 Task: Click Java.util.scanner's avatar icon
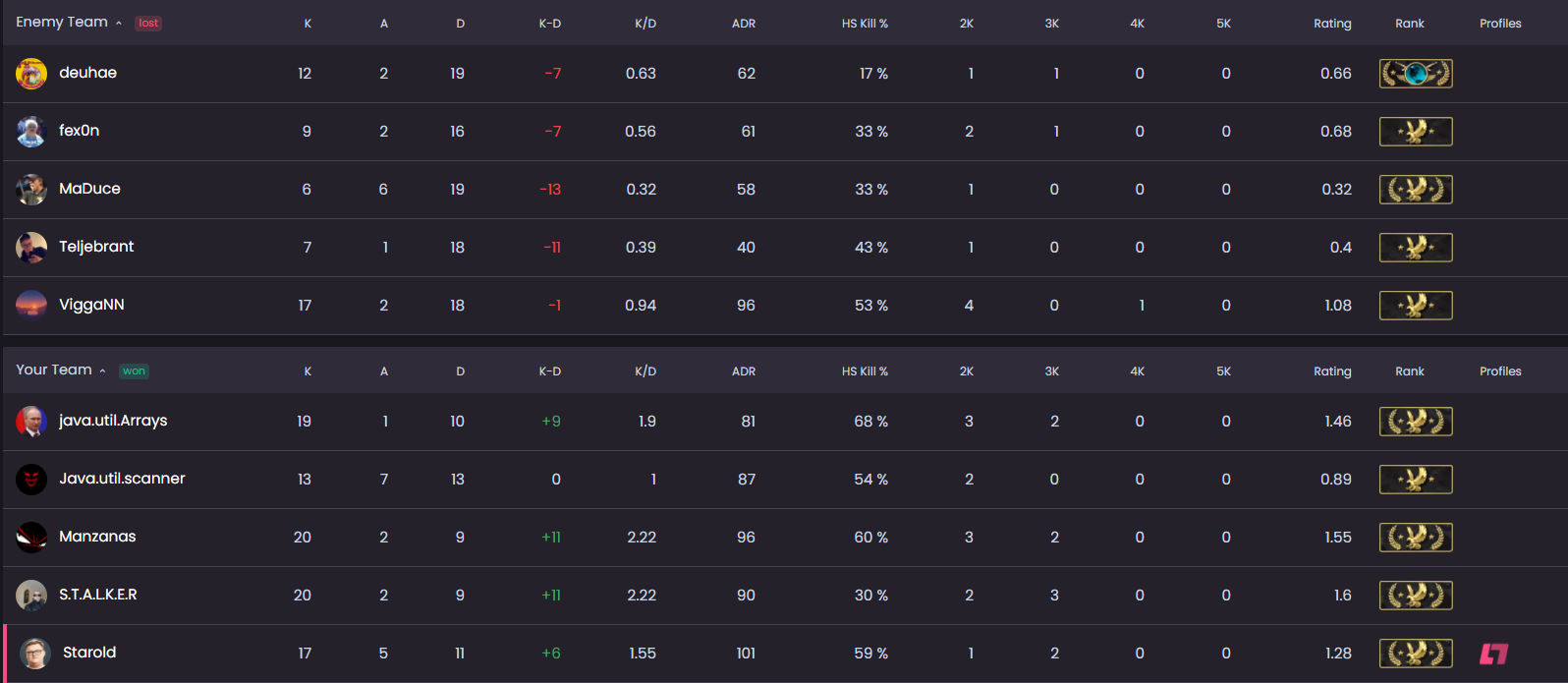(31, 479)
